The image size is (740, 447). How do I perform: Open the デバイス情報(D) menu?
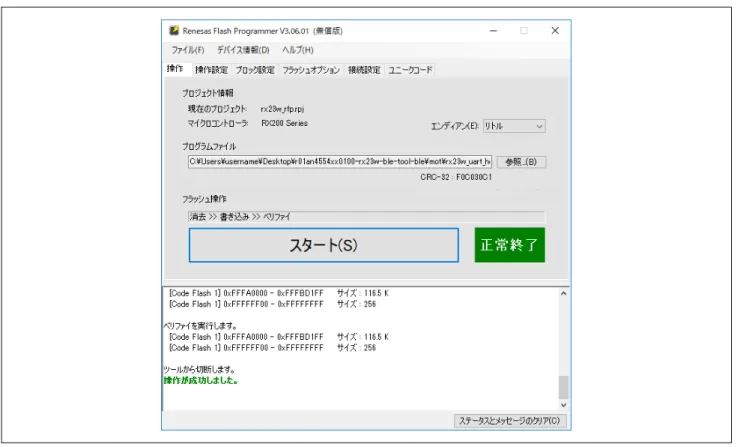[243, 50]
